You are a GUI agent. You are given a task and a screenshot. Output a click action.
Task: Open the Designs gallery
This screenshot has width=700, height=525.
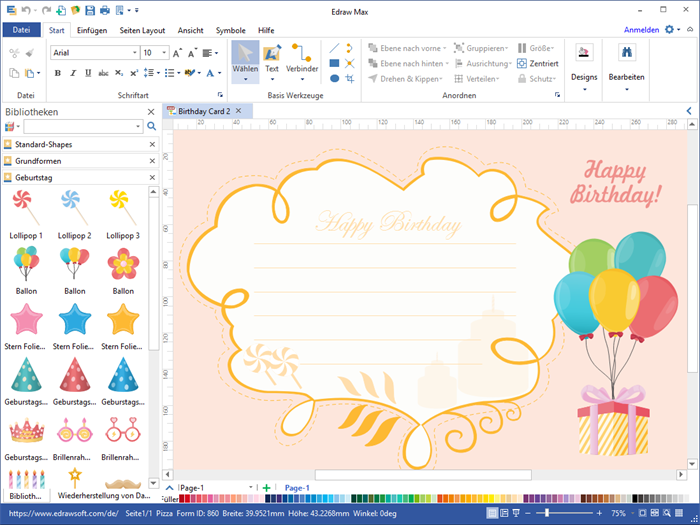pyautogui.click(x=584, y=63)
